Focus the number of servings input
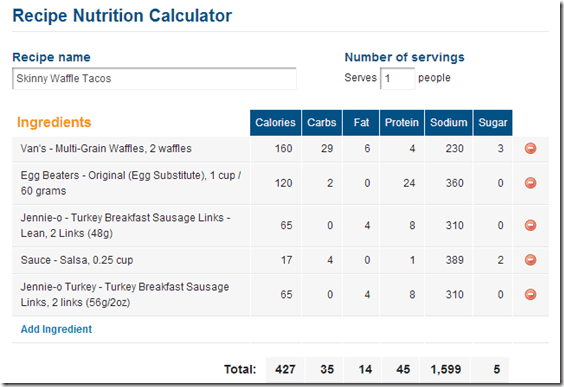564x387 pixels. (397, 78)
